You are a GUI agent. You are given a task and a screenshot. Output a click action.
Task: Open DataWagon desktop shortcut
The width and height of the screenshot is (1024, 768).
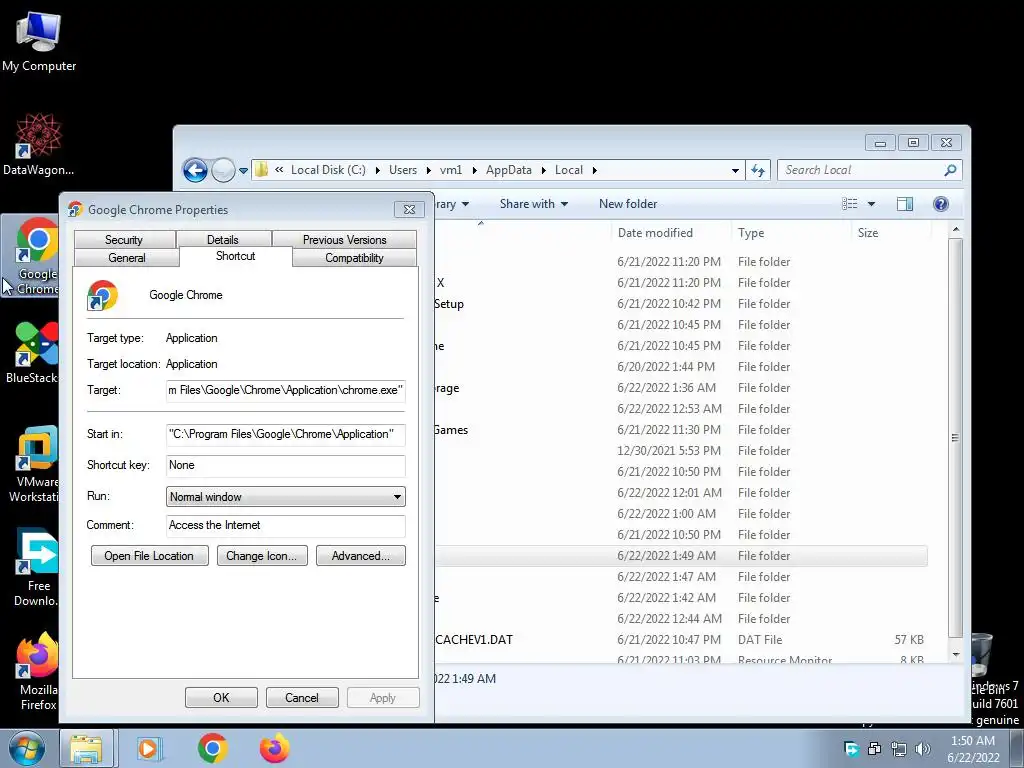pos(38,144)
